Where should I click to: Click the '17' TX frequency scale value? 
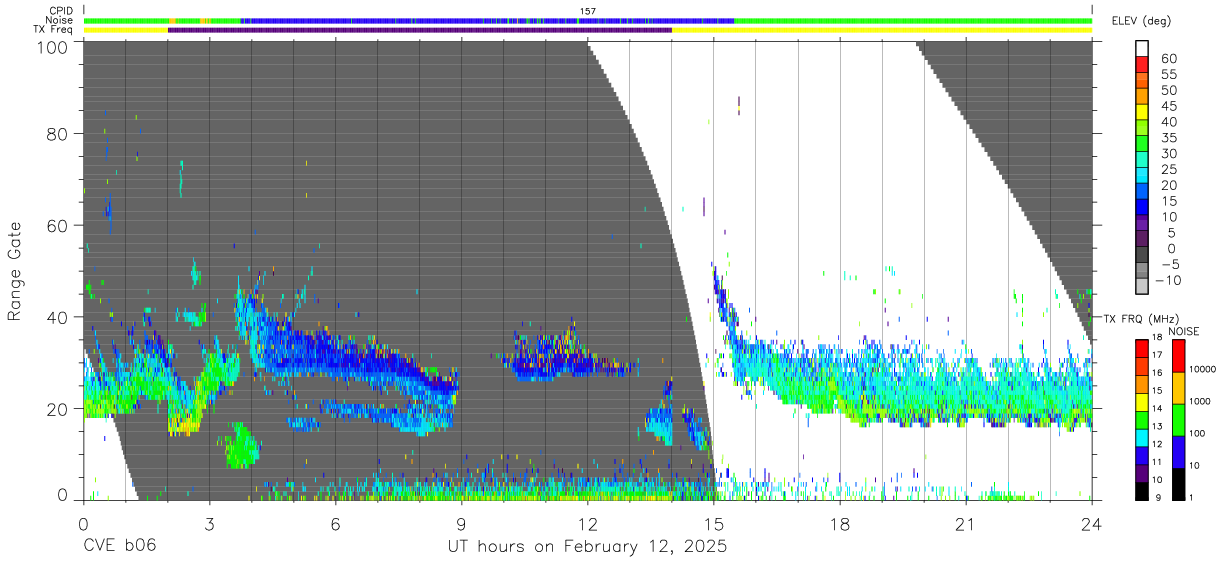coord(1159,355)
